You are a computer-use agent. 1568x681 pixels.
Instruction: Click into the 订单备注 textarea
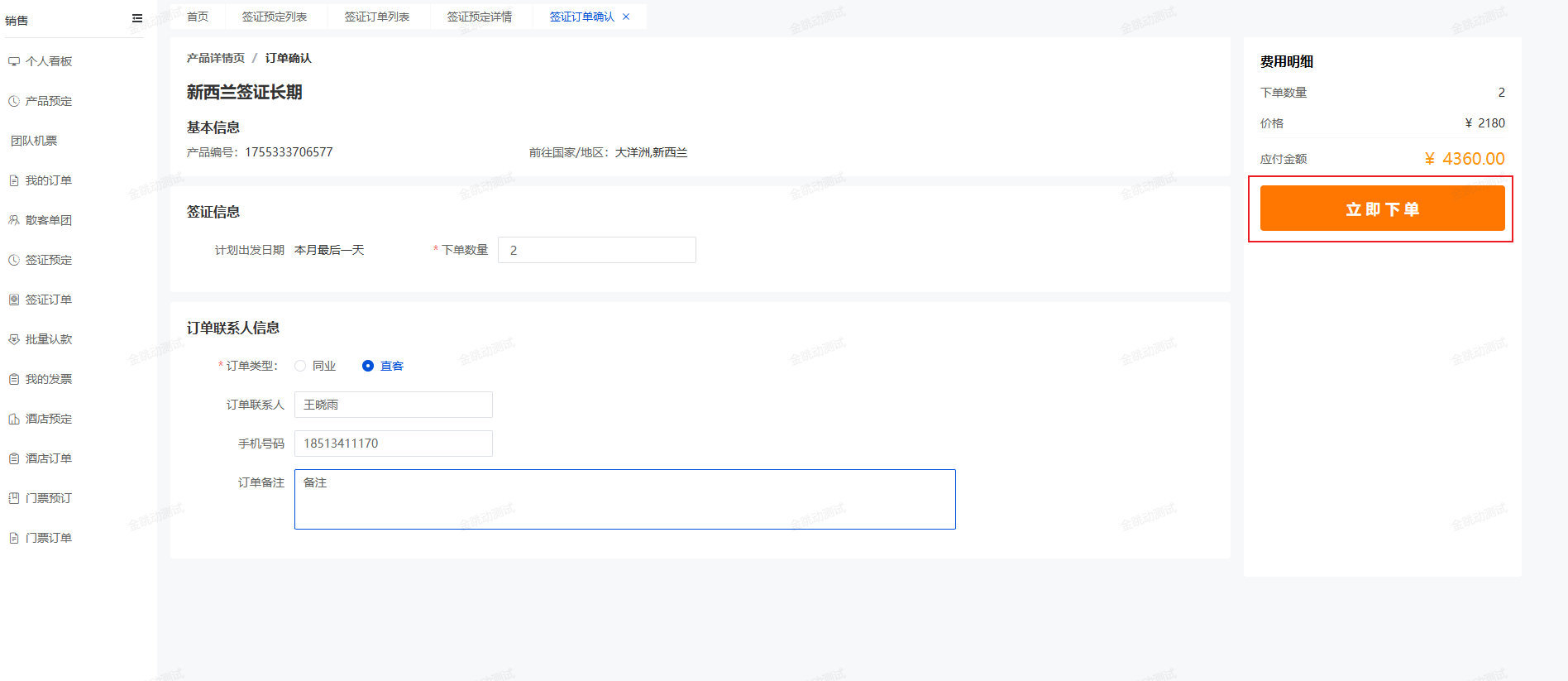[x=624, y=499]
